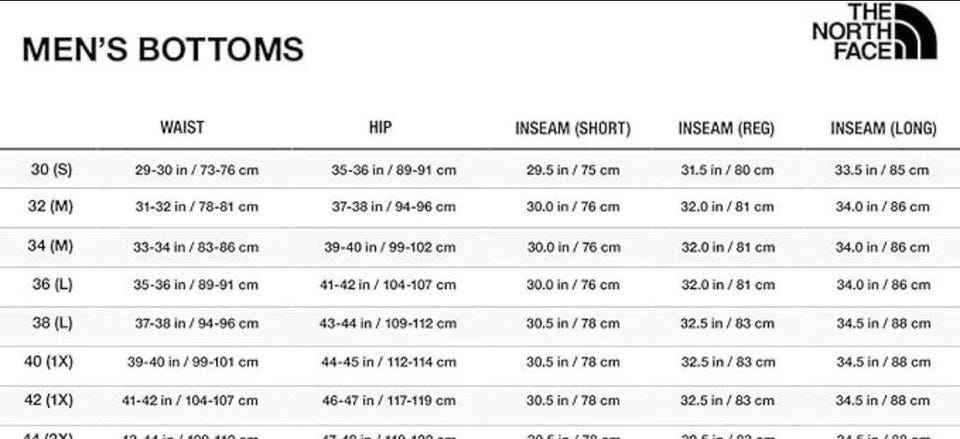Click short inseam cell reading 29.5 in / 75 cm

(573, 170)
